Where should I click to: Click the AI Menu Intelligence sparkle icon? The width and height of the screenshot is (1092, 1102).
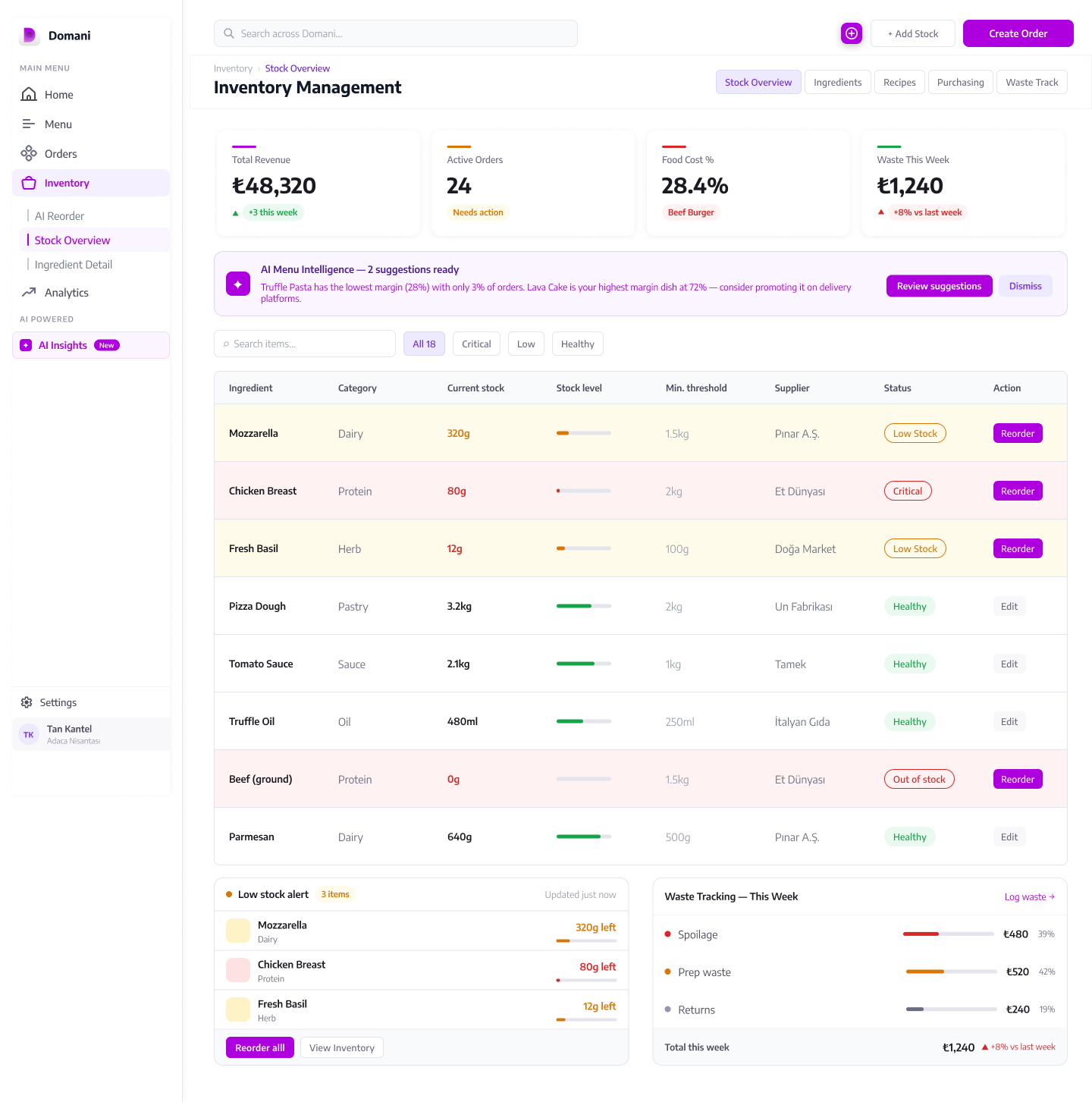(238, 284)
